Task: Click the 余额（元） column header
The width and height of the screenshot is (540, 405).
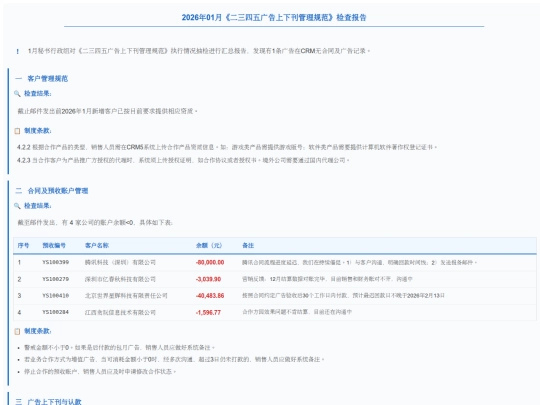Action: [x=209, y=246]
